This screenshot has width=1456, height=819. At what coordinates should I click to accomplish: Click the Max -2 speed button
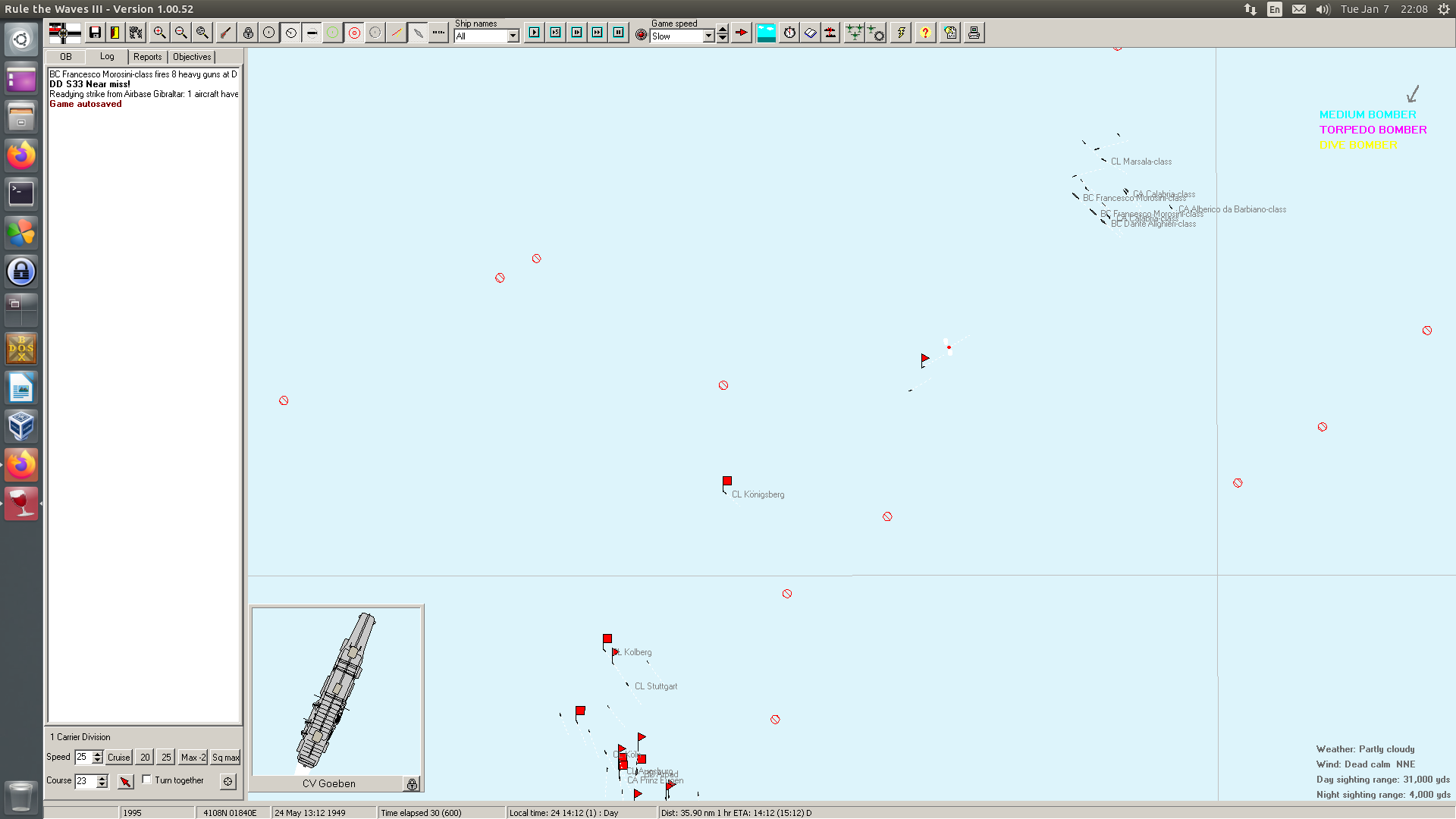click(193, 757)
